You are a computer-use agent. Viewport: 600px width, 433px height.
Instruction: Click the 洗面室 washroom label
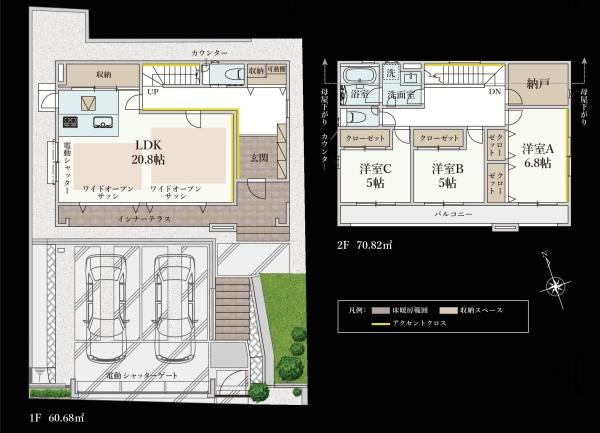tap(401, 95)
